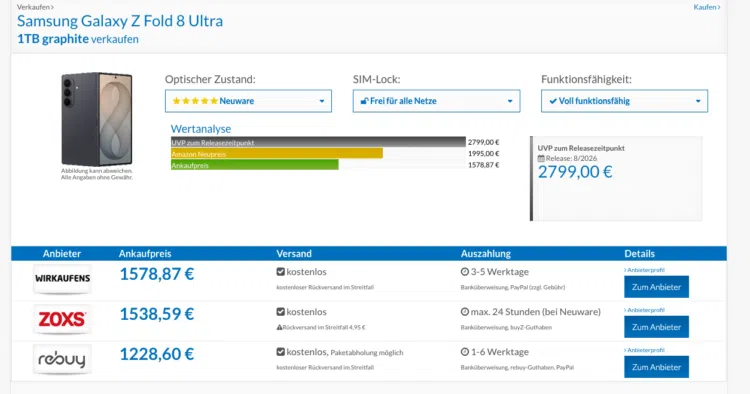The image size is (750, 394).
Task: Click Zum Anbieter button for rebuy
Action: [656, 367]
